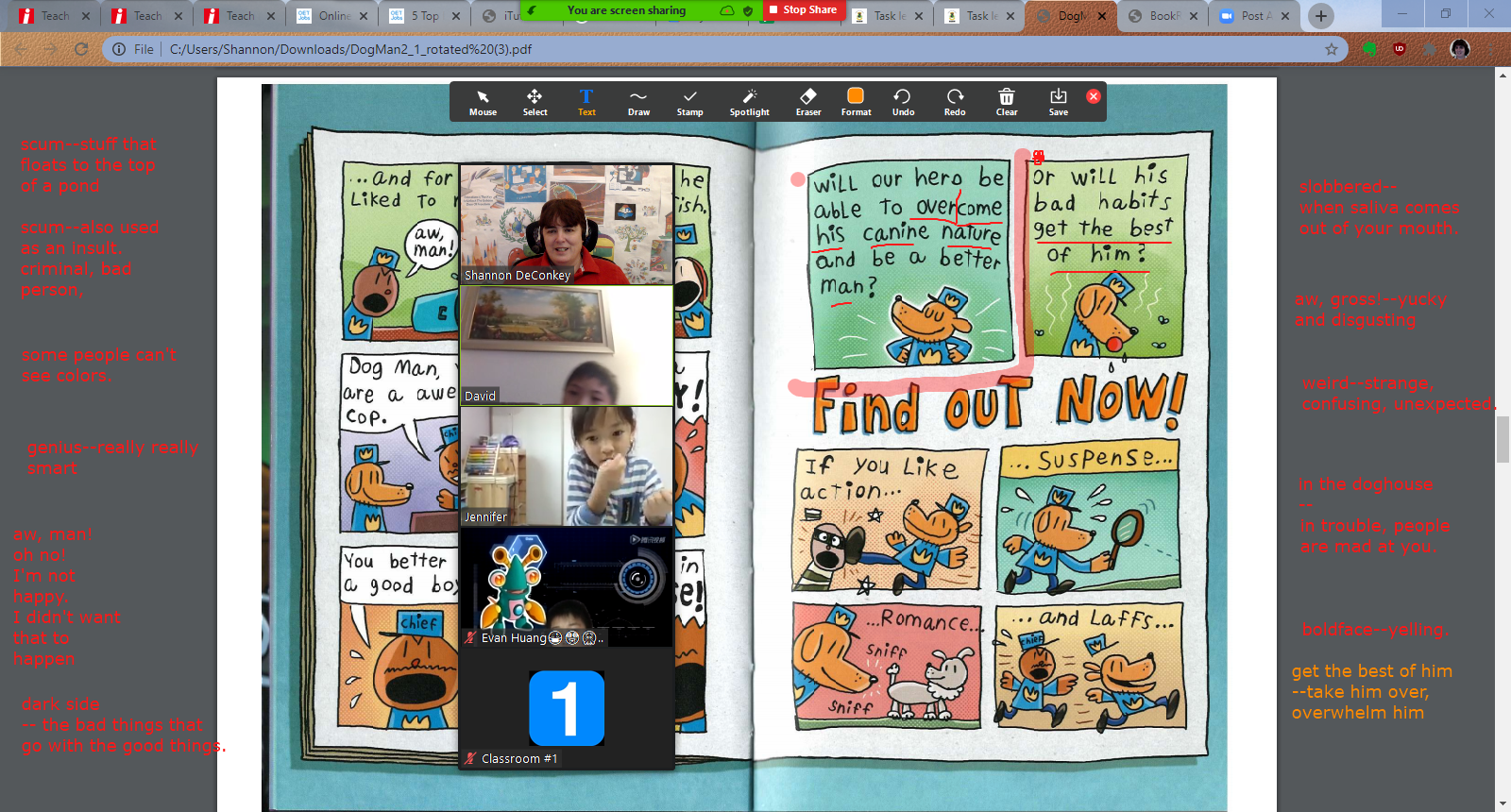This screenshot has width=1511, height=812.
Task: Close the annotation toolbar with red X
Action: 1094,96
